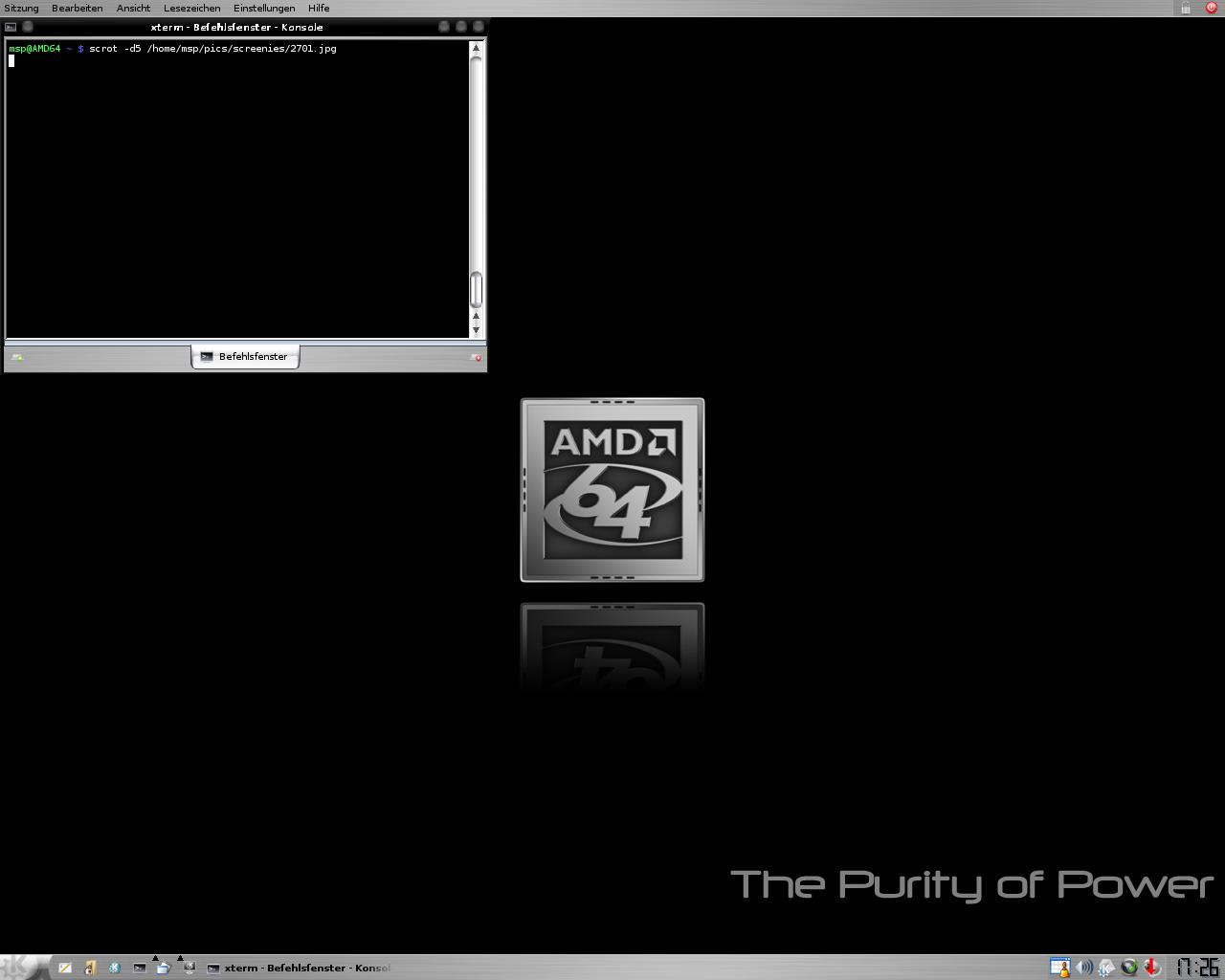This screenshot has height=980, width=1225.
Task: Click the sticky button beside the title bar menu icon
Action: (x=28, y=27)
